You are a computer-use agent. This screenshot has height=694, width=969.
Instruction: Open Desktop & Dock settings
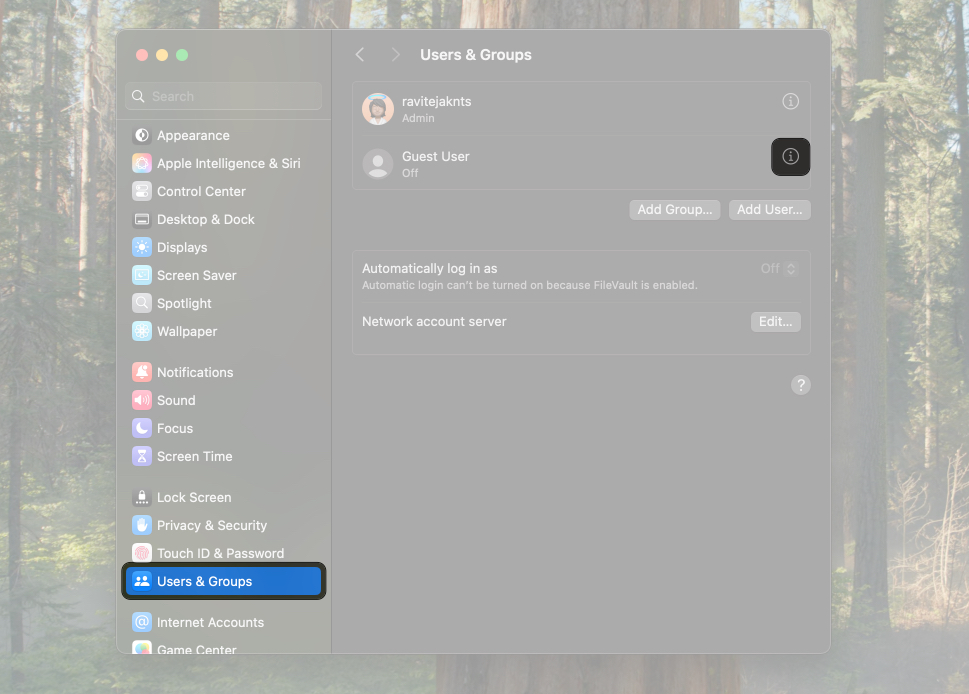pyautogui.click(x=207, y=219)
